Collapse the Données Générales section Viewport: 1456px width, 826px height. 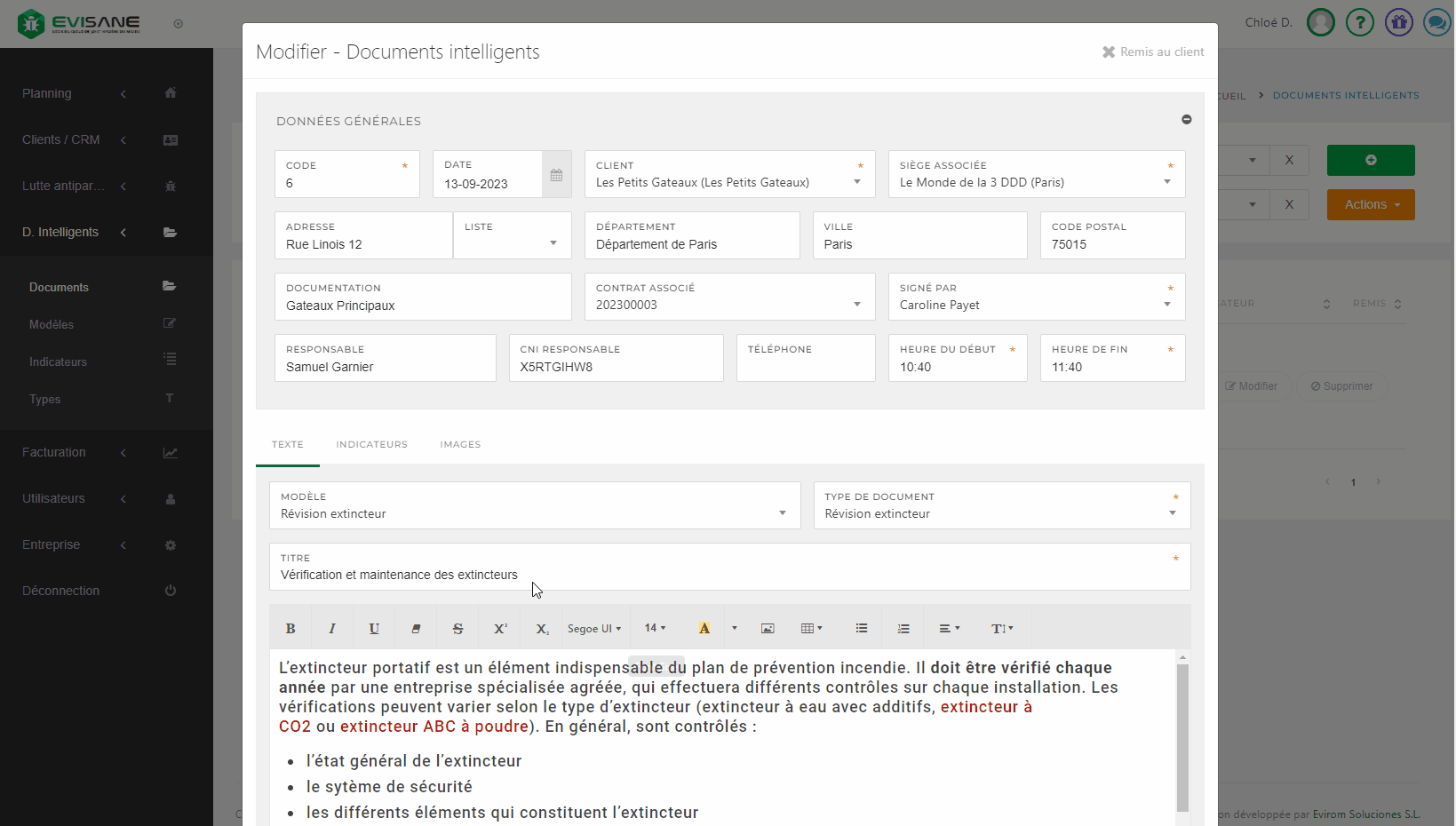tap(1186, 120)
